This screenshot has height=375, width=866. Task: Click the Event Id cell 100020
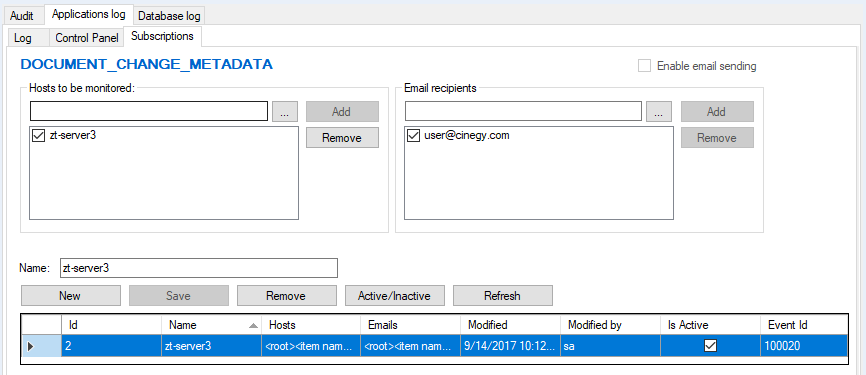coord(804,346)
